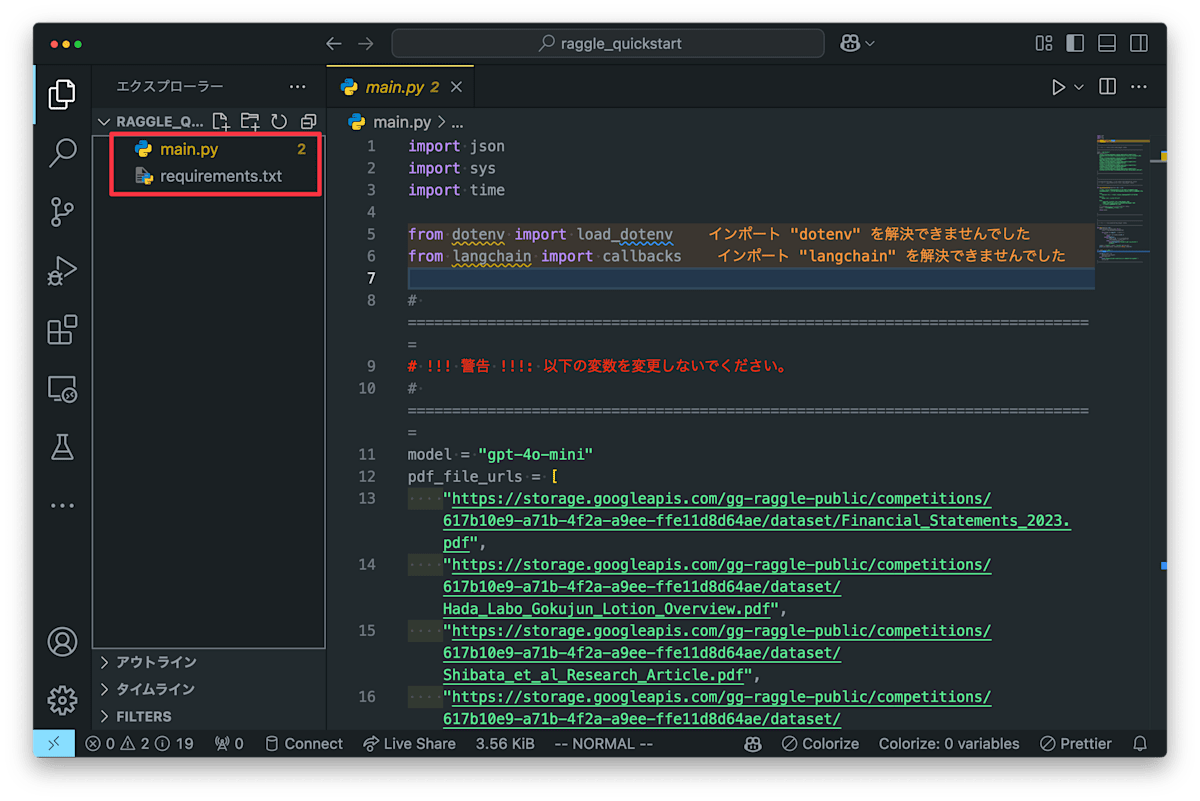Open the Financial_Statements_2023.pdf URL link
Screen dimensions: 1200x801
(757, 520)
